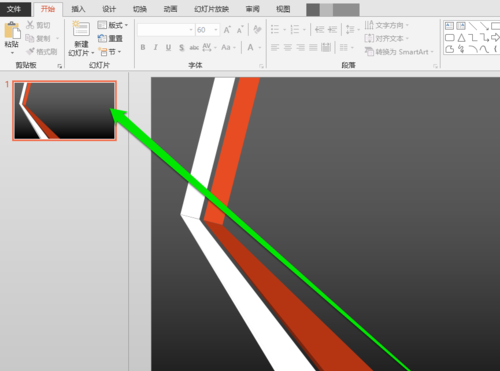Screen dimensions: 500x371
Task: Click the Reset slide icon
Action: (102, 38)
